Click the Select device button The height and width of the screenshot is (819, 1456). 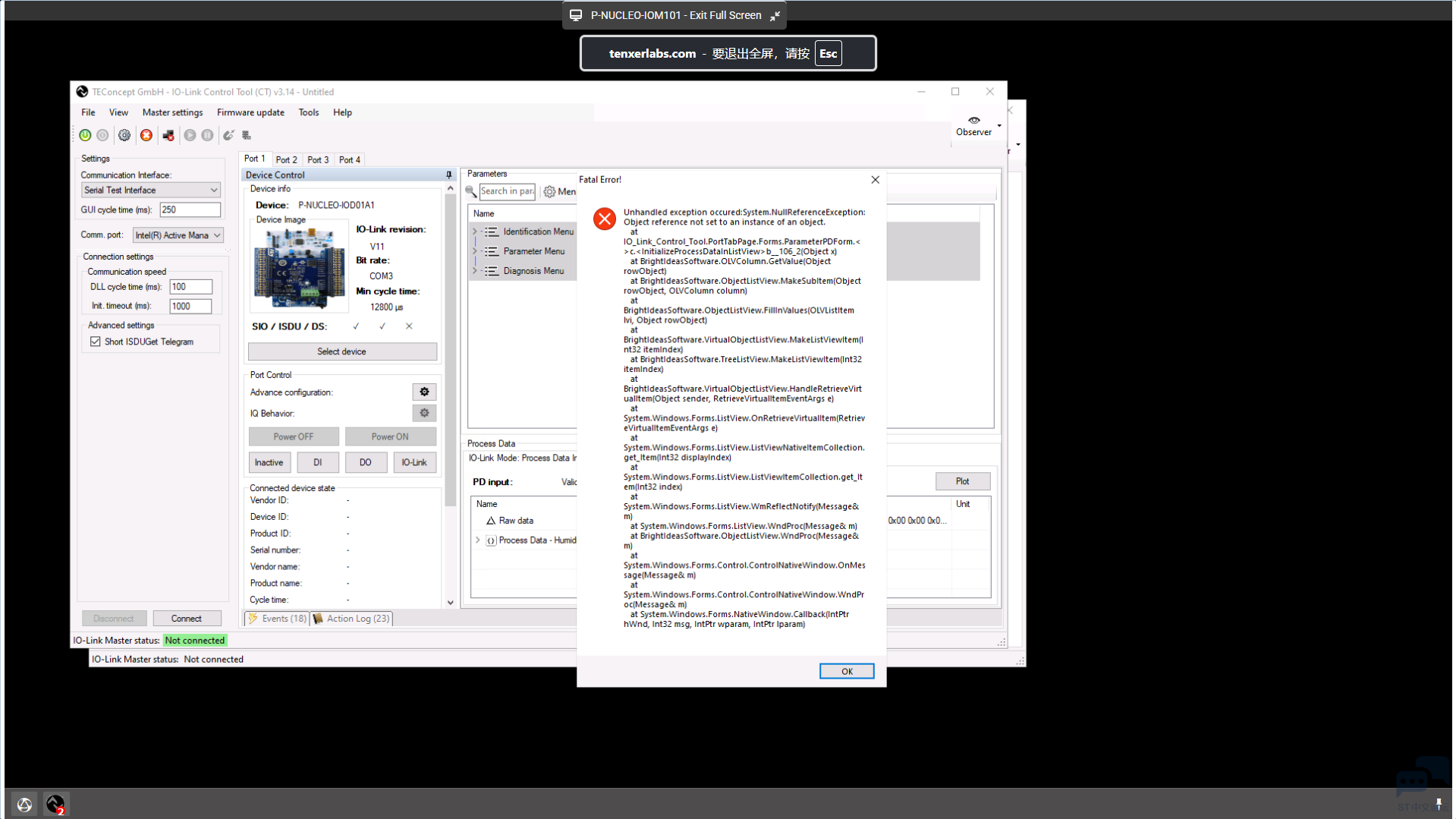pyautogui.click(x=342, y=352)
